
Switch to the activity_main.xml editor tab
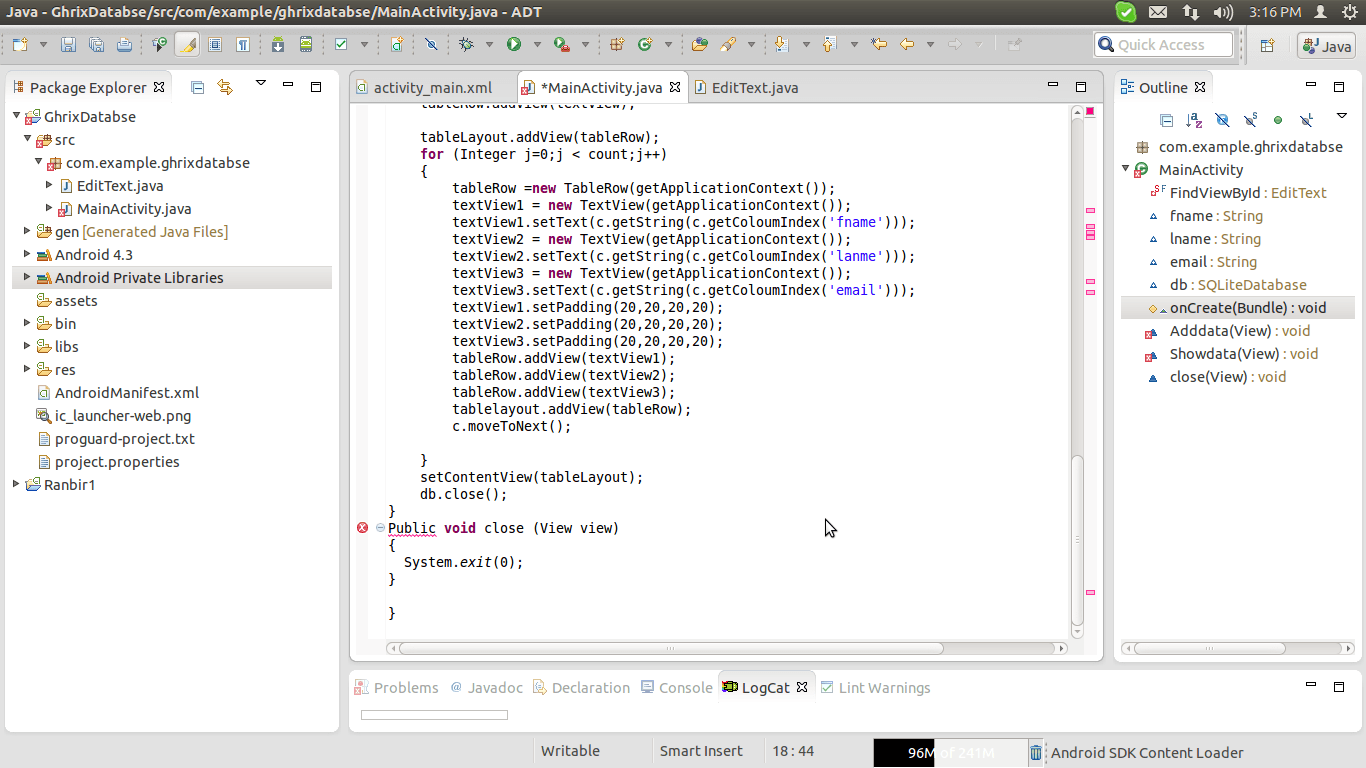click(x=432, y=88)
